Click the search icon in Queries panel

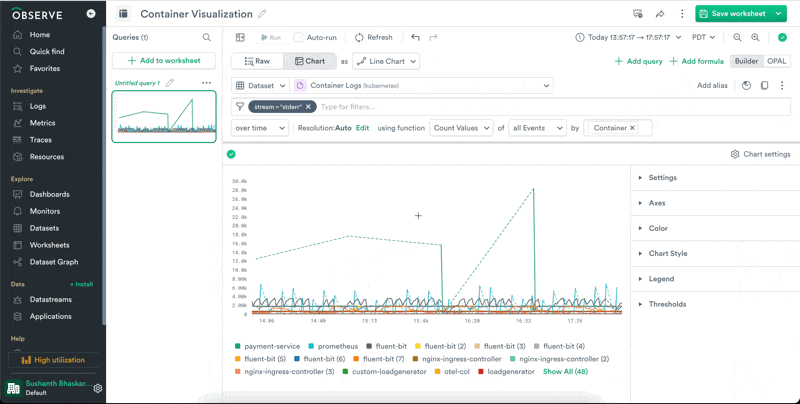click(x=207, y=37)
